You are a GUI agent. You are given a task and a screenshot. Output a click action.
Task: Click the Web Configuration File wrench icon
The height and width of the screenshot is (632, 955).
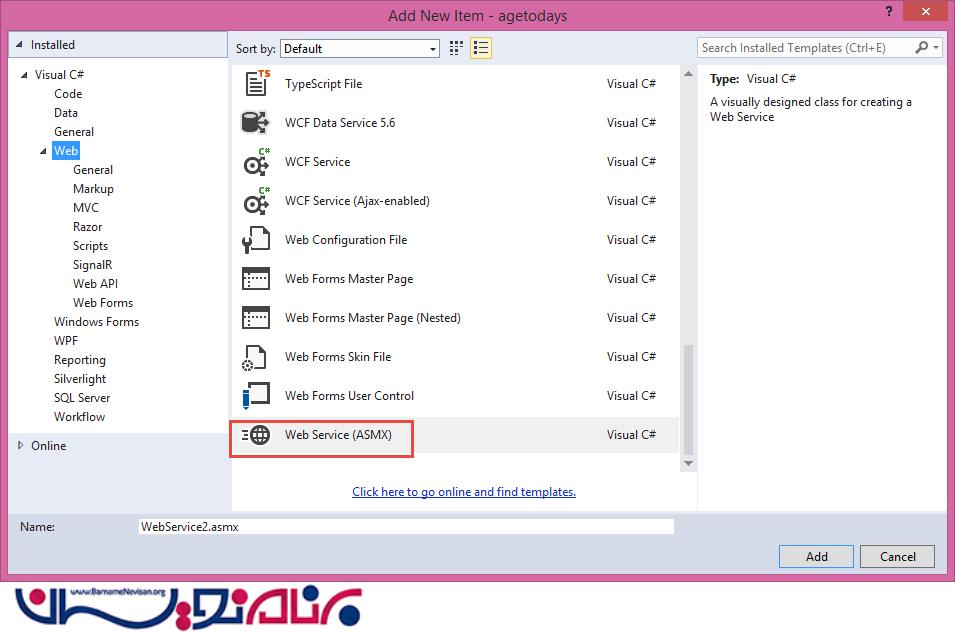click(256, 240)
